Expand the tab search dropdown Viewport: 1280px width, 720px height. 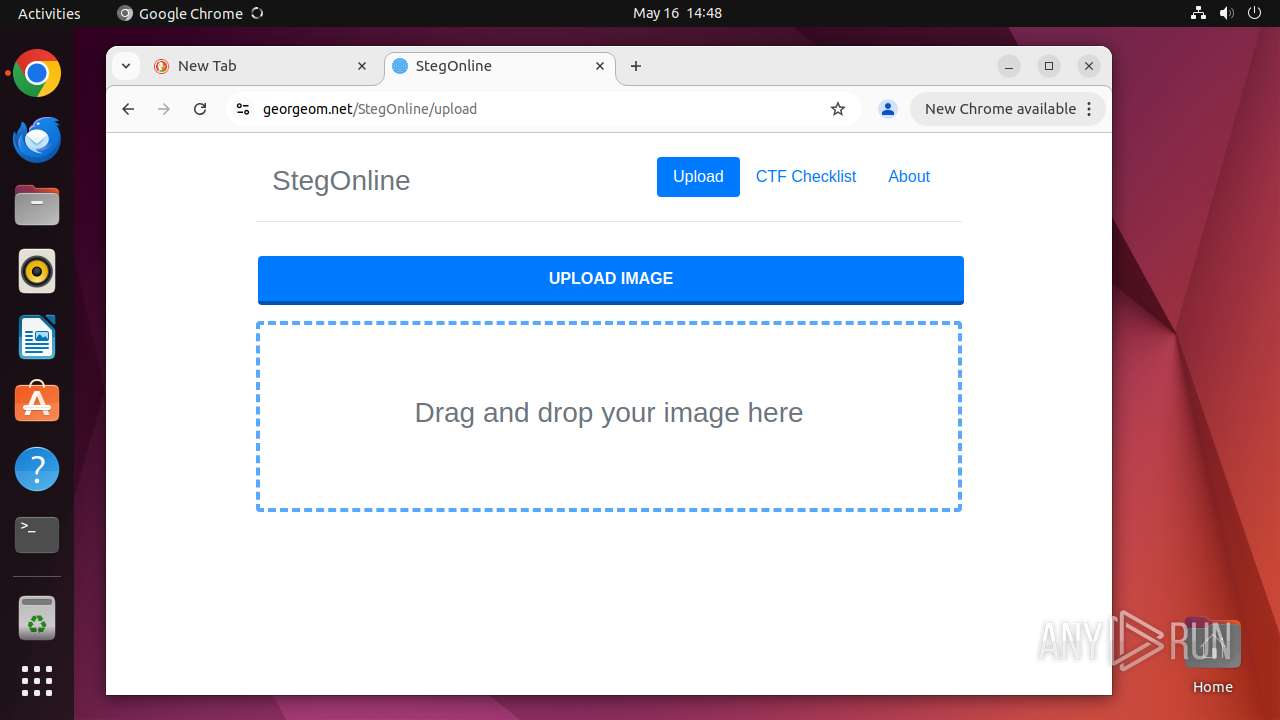coord(125,66)
